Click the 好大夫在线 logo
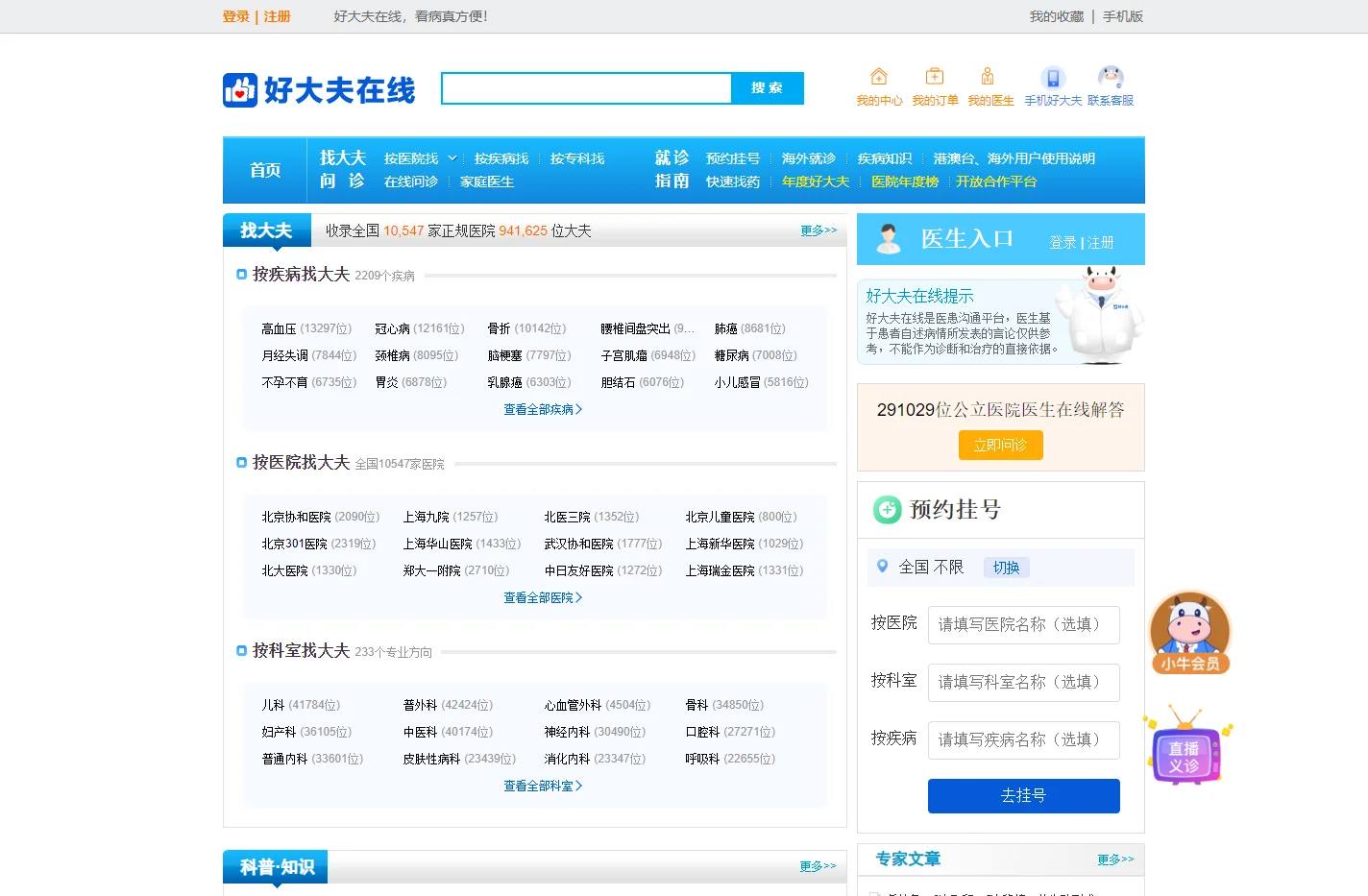1368x896 pixels. (x=319, y=90)
